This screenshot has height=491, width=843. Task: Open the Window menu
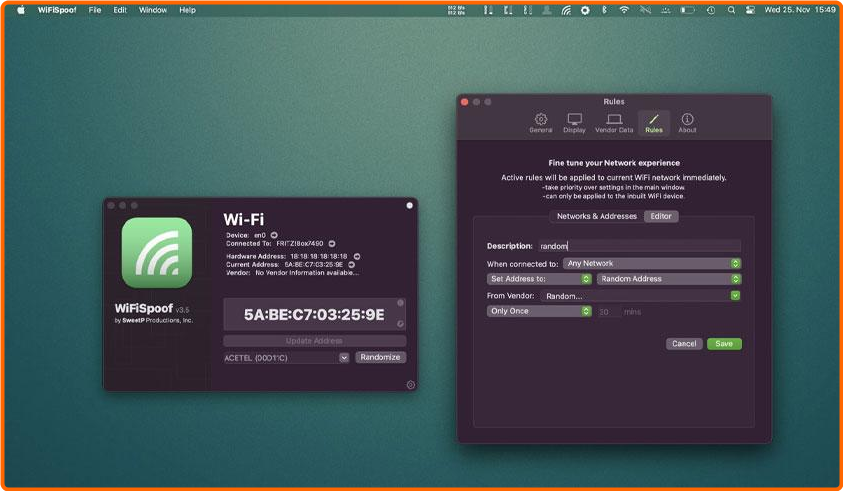point(153,10)
